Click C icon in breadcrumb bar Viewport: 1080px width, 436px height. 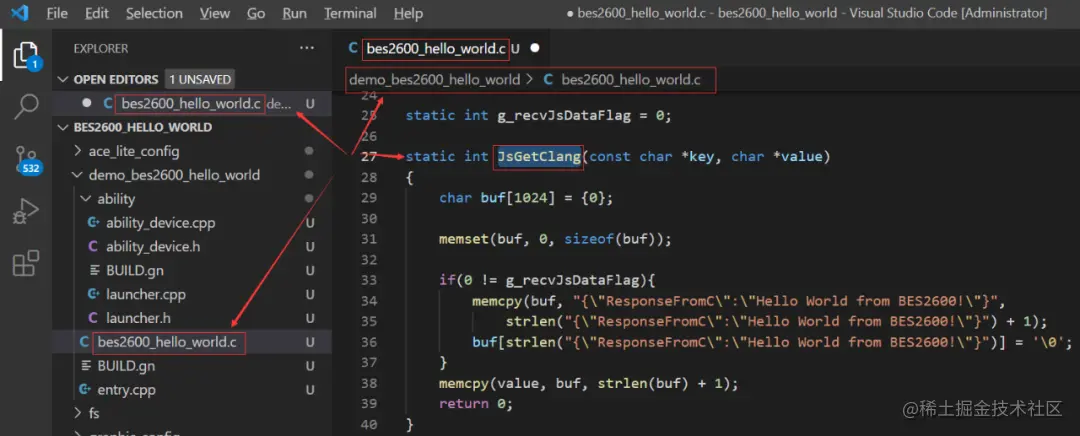click(x=548, y=80)
